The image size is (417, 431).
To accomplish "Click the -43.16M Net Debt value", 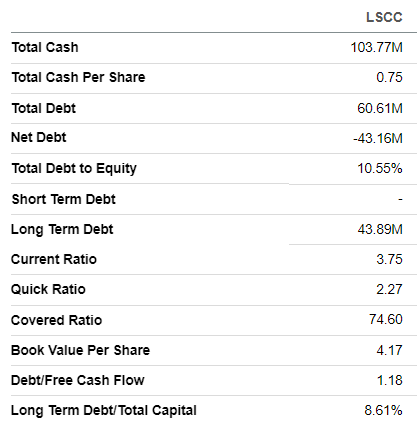I will point(378,138).
